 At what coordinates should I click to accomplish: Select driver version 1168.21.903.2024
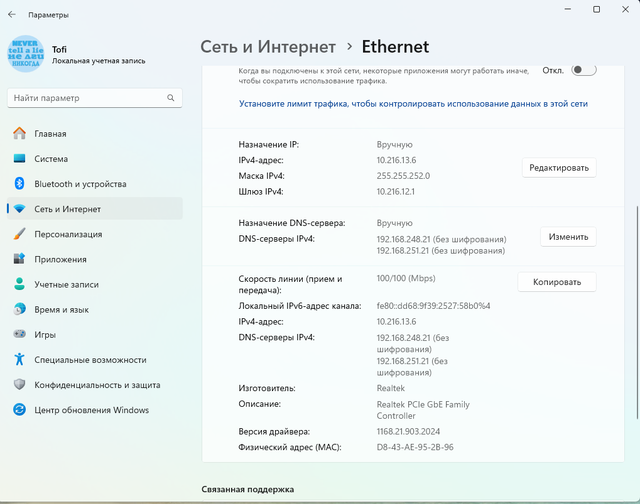pos(408,431)
